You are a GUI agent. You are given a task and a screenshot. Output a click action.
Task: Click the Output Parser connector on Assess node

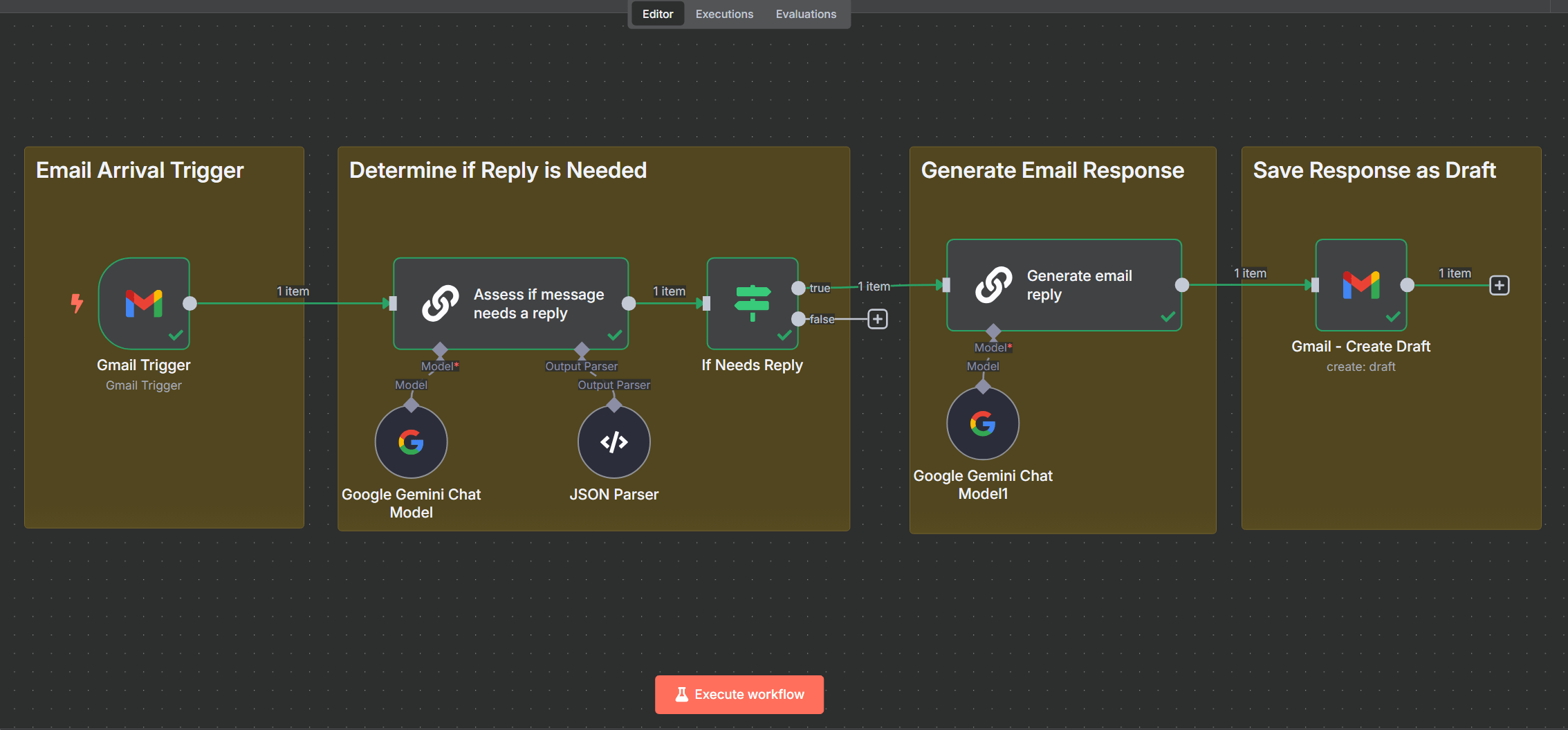pyautogui.click(x=582, y=349)
